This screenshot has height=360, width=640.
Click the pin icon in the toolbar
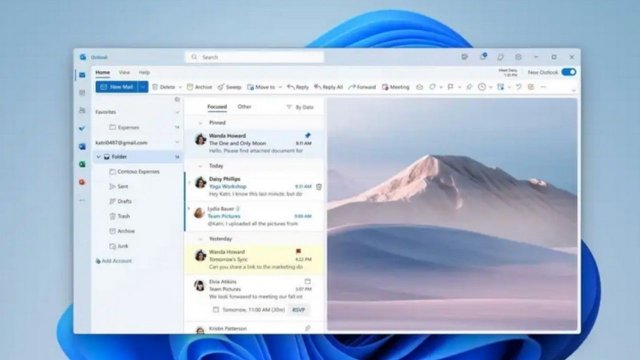click(469, 87)
